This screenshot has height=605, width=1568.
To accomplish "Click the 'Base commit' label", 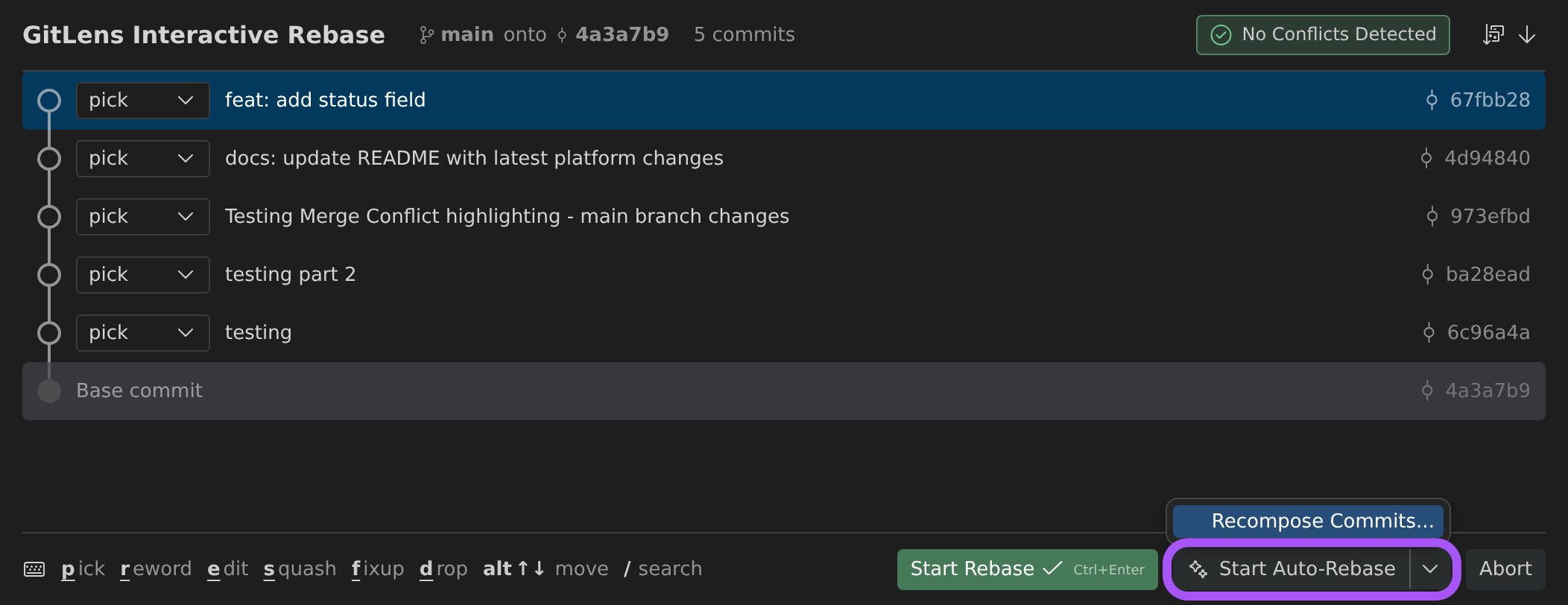I will tap(139, 390).
